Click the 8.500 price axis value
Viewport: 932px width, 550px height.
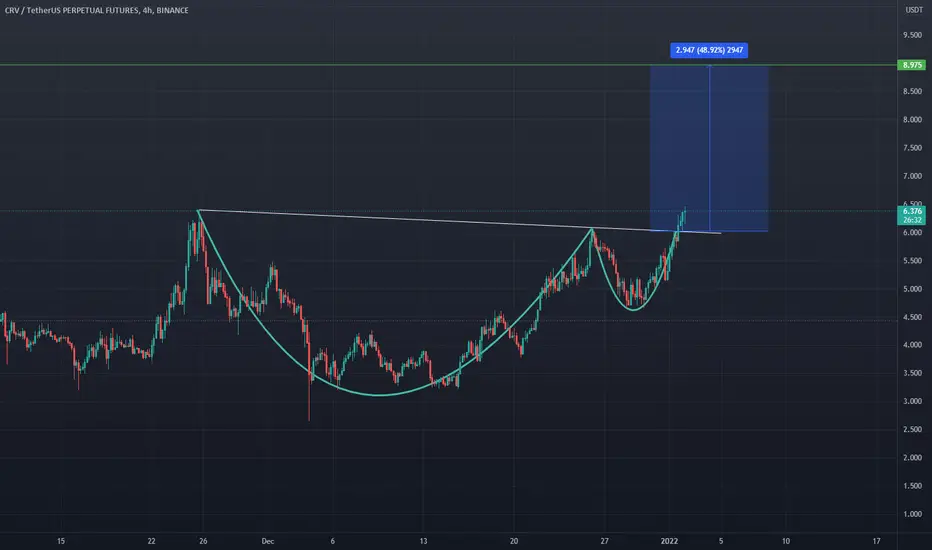[x=912, y=92]
